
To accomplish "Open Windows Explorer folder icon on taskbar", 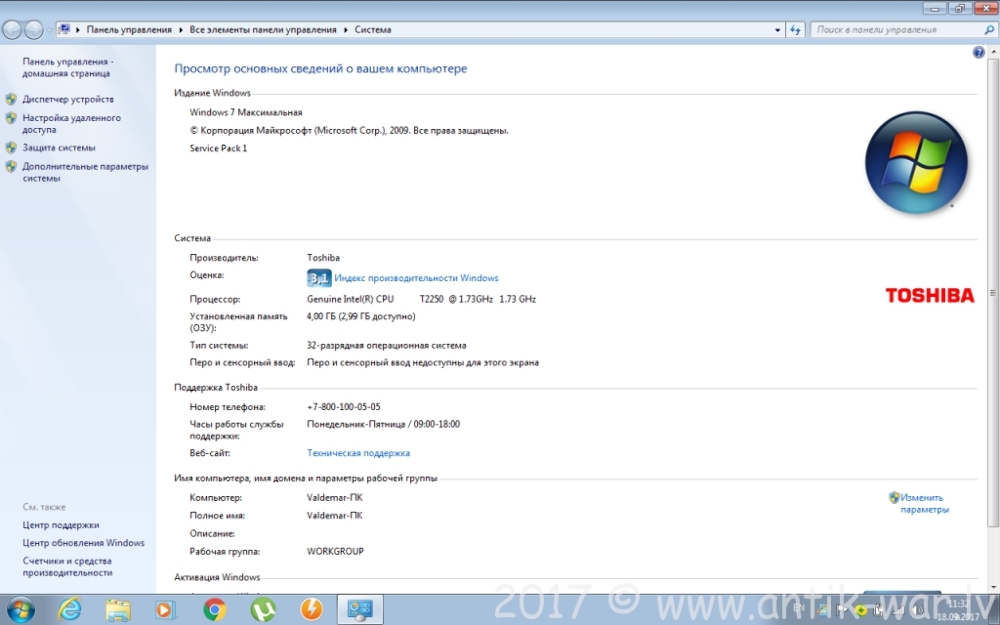I will coord(118,610).
